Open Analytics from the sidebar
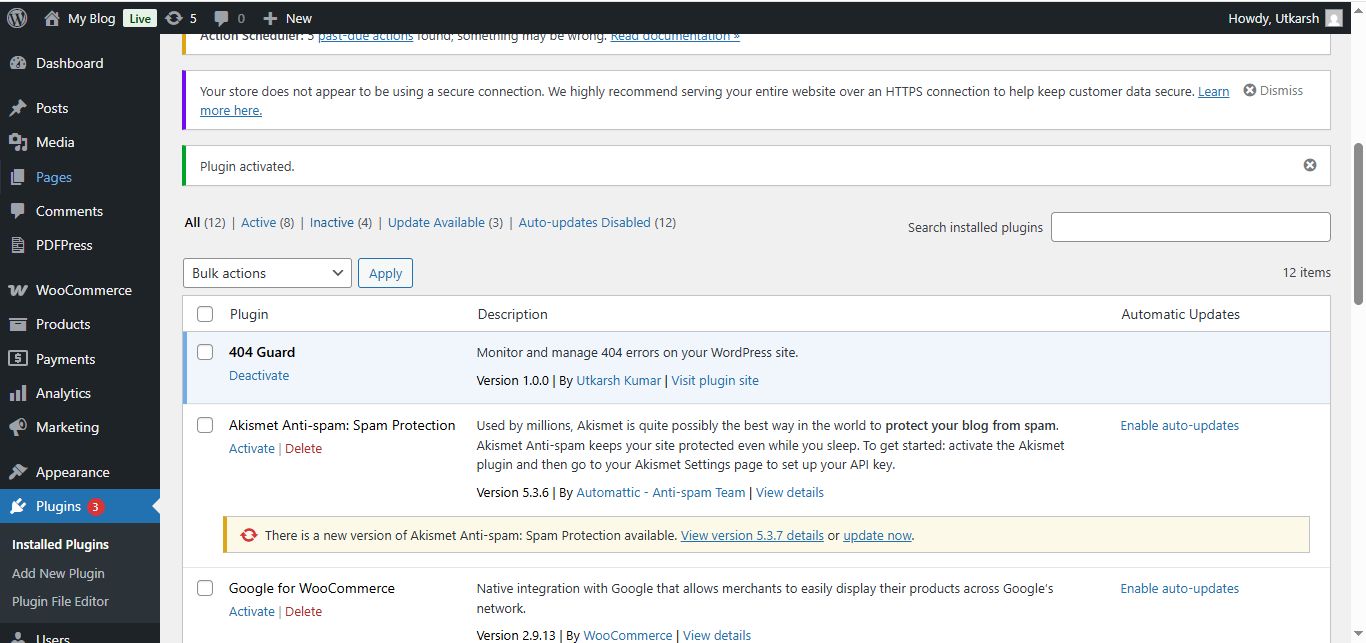Screen dimensions: 1366x643 (63, 393)
